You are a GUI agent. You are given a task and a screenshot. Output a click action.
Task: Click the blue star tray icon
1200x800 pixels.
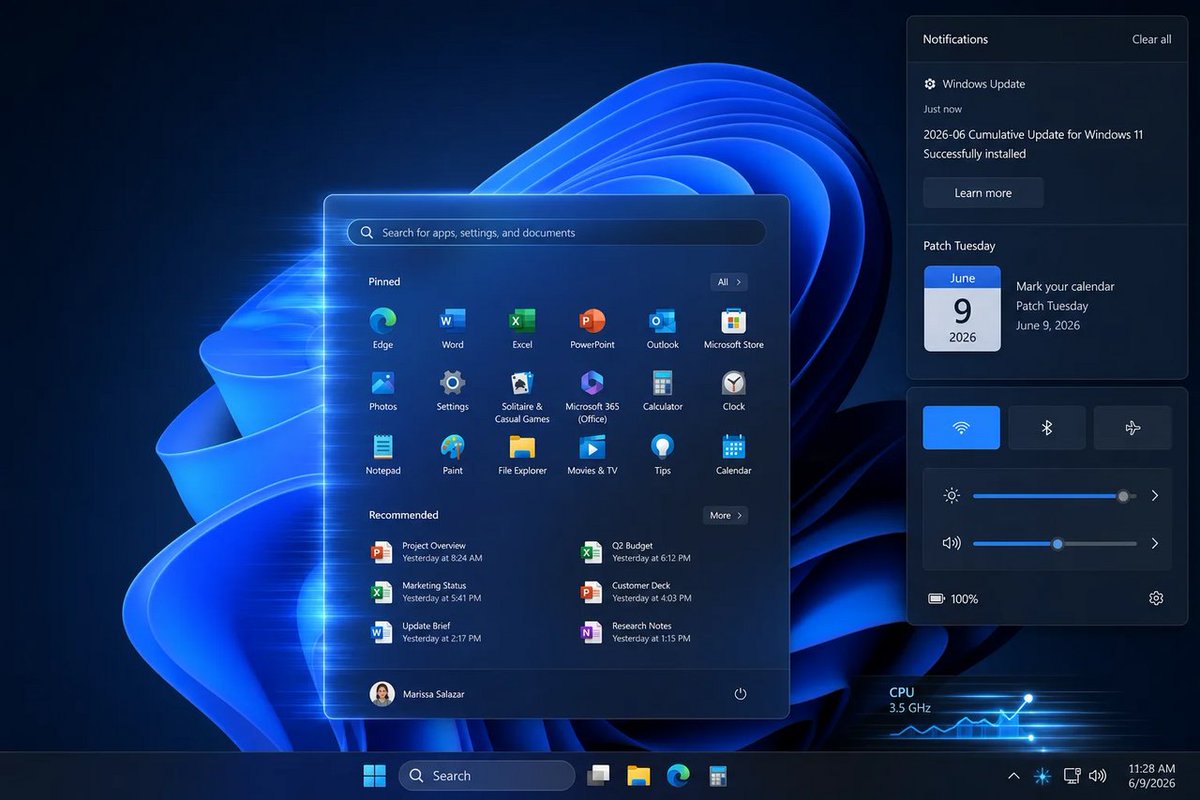coord(1042,775)
